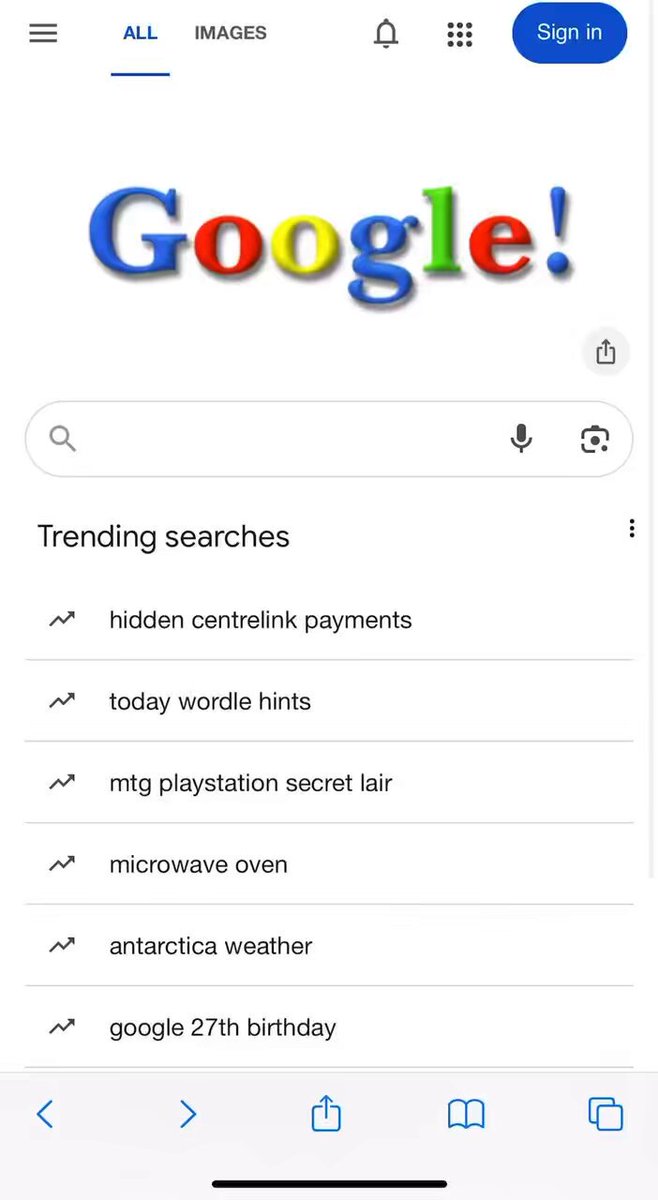Show open Safari tabs overview
Screen dimensions: 658x1200
pyautogui.click(x=605, y=1114)
